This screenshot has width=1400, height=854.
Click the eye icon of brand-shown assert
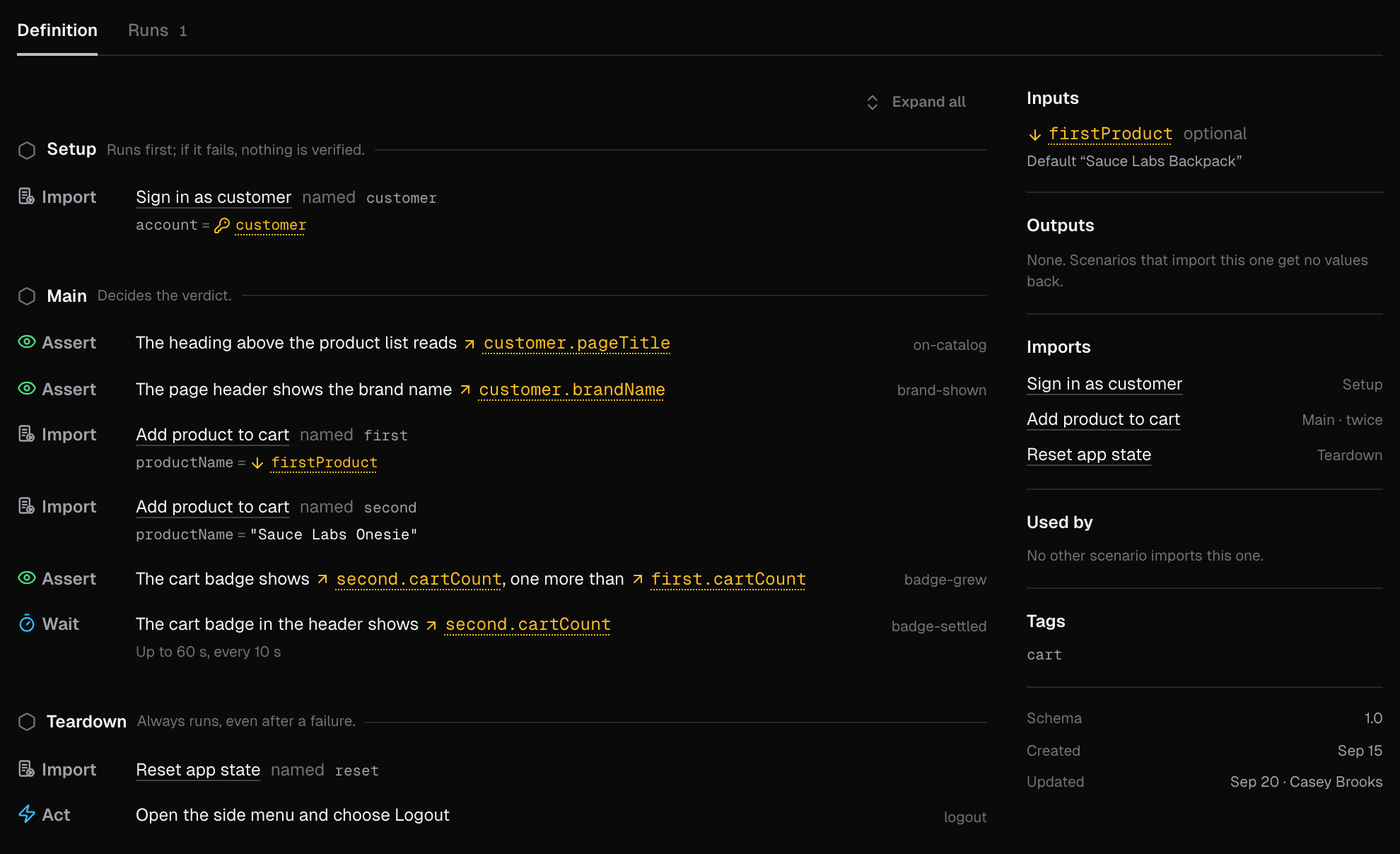point(27,389)
